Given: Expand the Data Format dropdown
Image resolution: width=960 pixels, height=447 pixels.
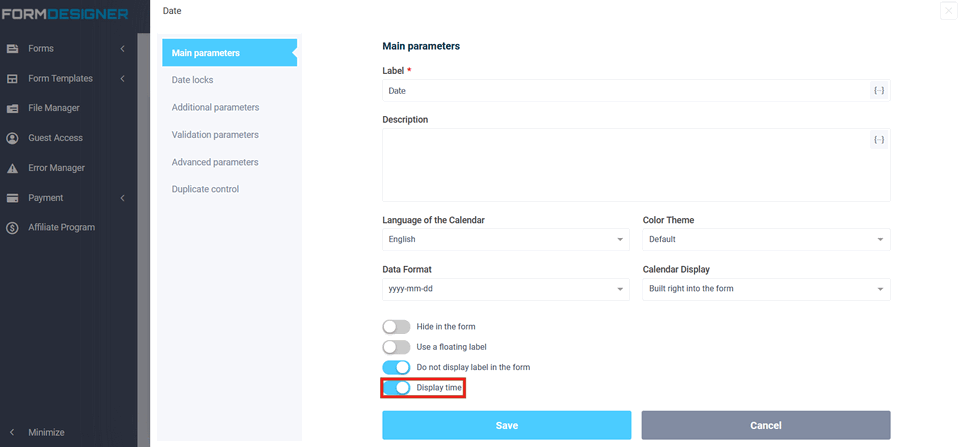Looking at the screenshot, I should point(505,289).
